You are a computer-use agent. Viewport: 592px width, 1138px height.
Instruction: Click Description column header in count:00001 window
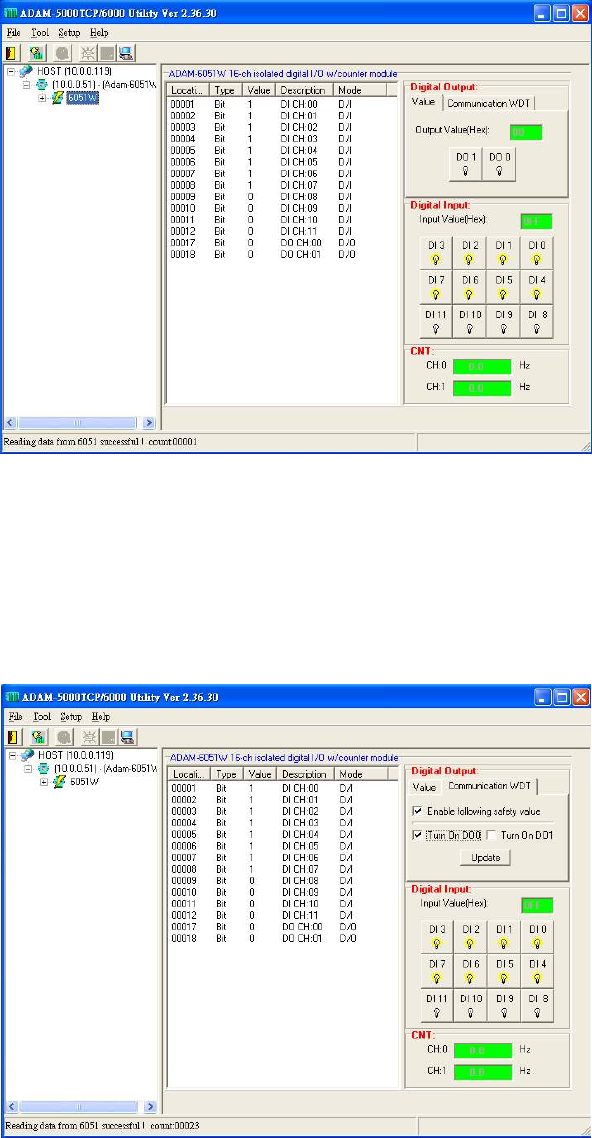click(305, 90)
